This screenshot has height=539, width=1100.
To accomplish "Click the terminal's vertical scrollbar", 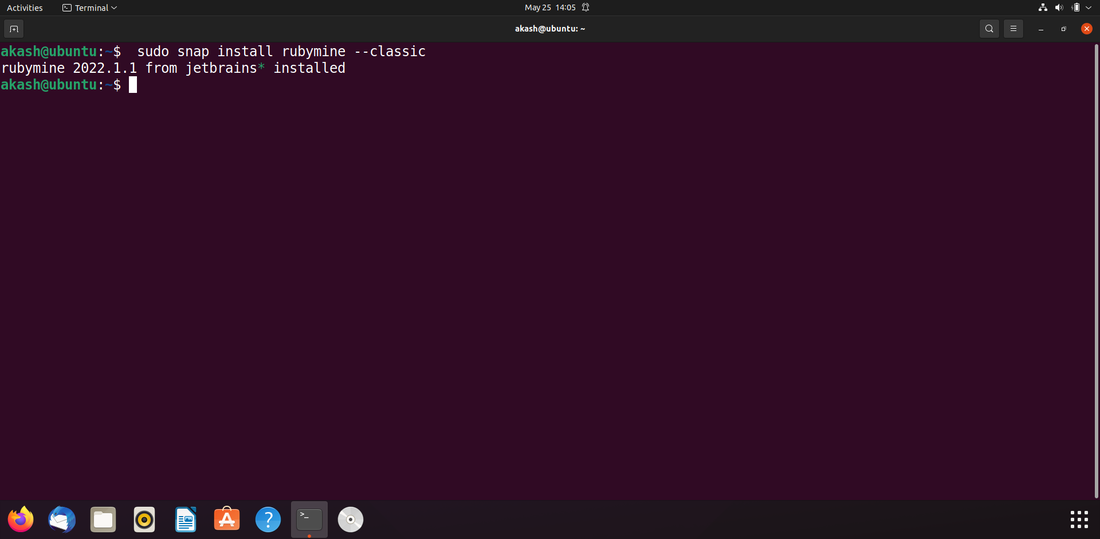I will pos(1096,270).
